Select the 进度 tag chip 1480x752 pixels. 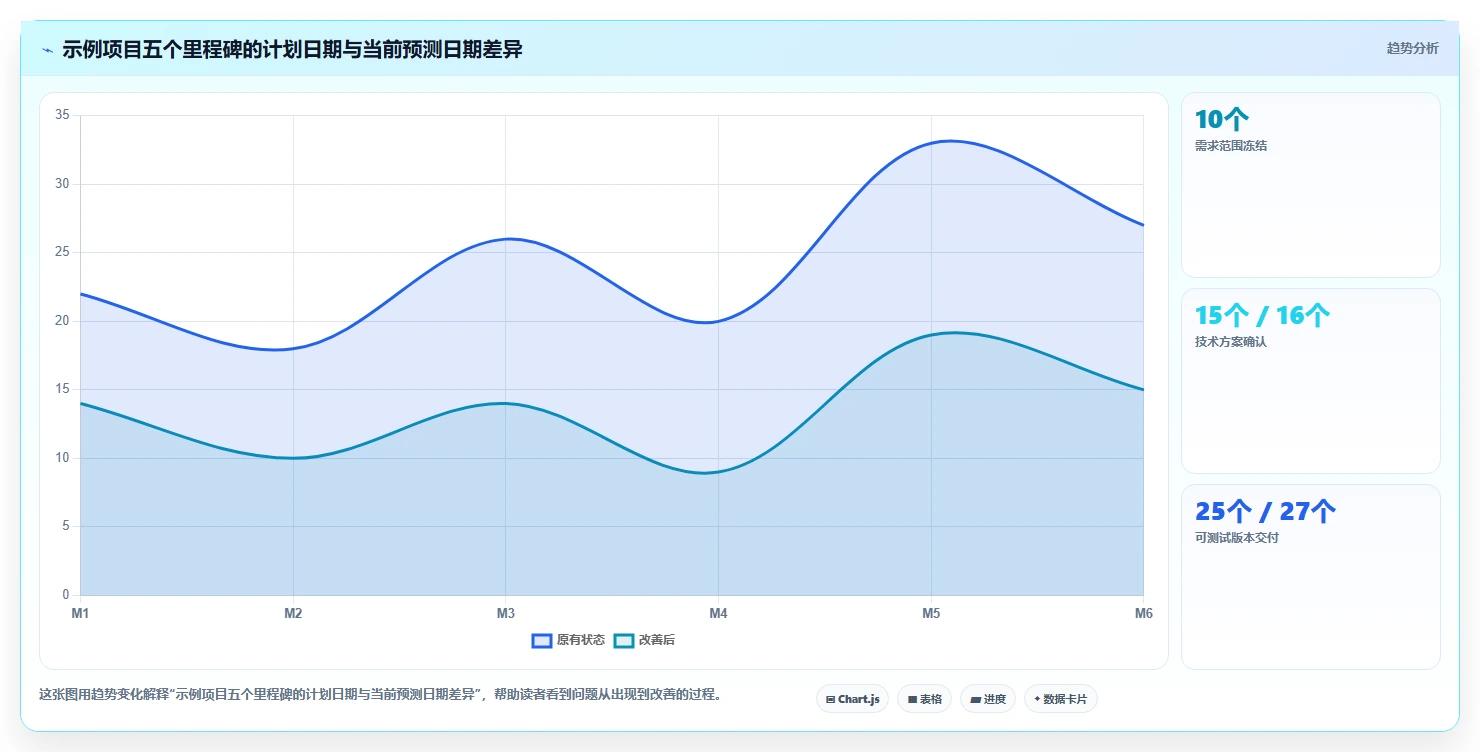[987, 699]
